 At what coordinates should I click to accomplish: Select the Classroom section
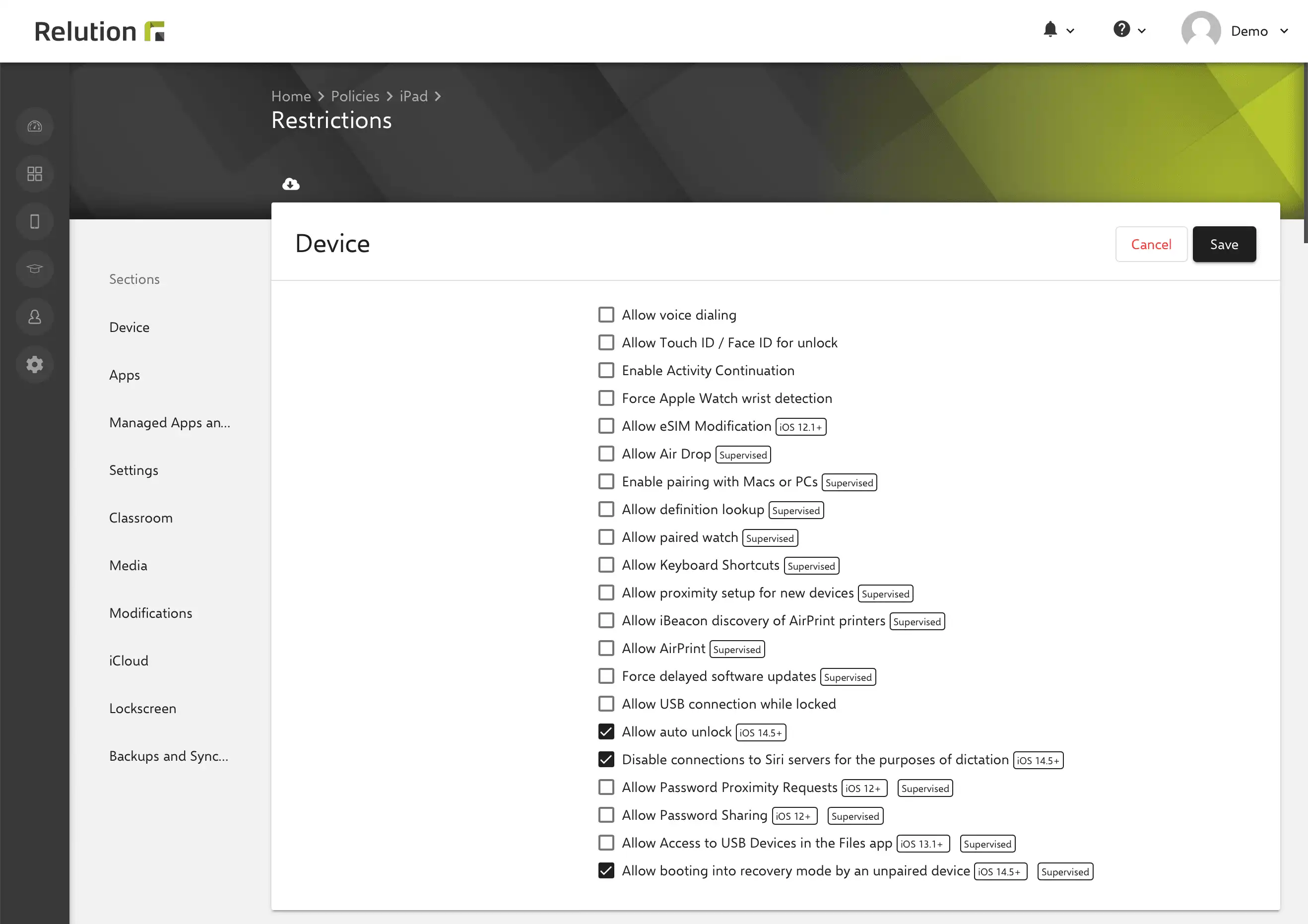(141, 518)
